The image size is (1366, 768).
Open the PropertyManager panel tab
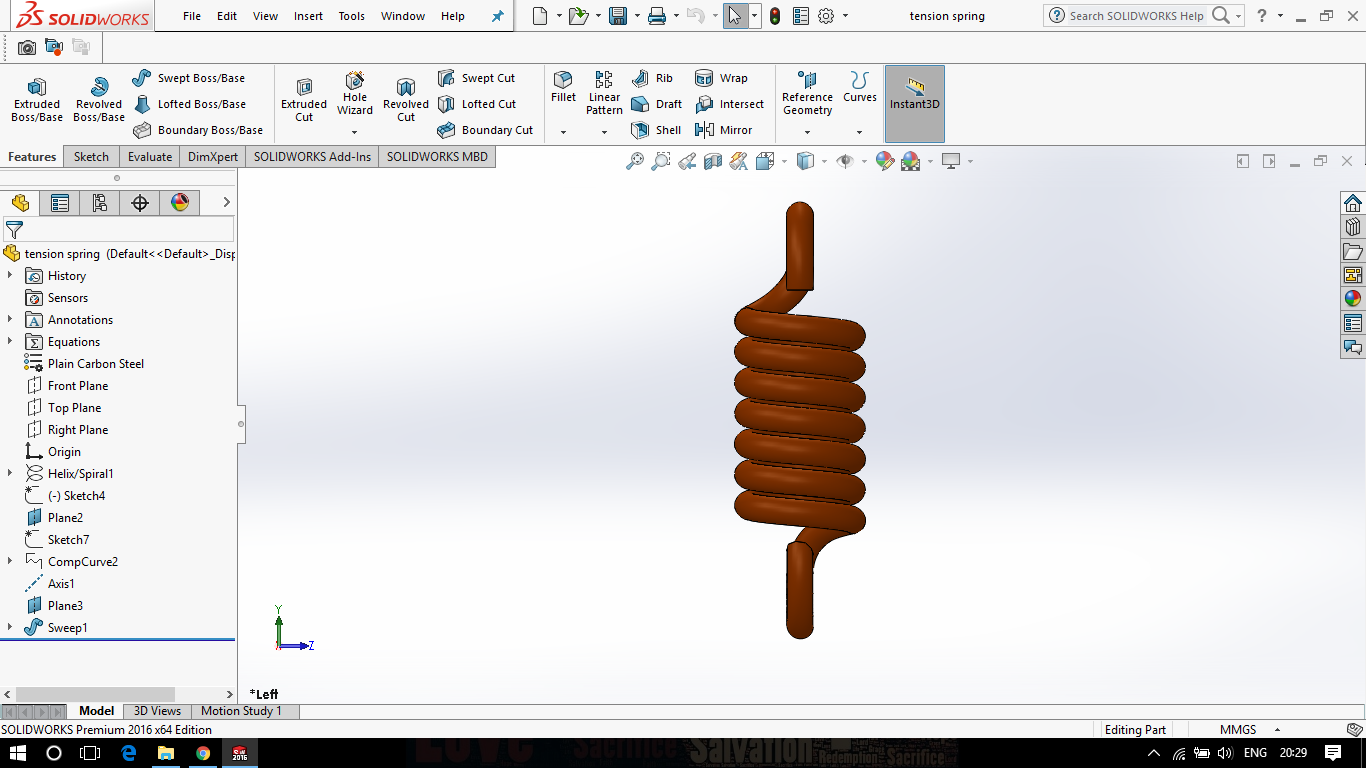click(x=60, y=203)
